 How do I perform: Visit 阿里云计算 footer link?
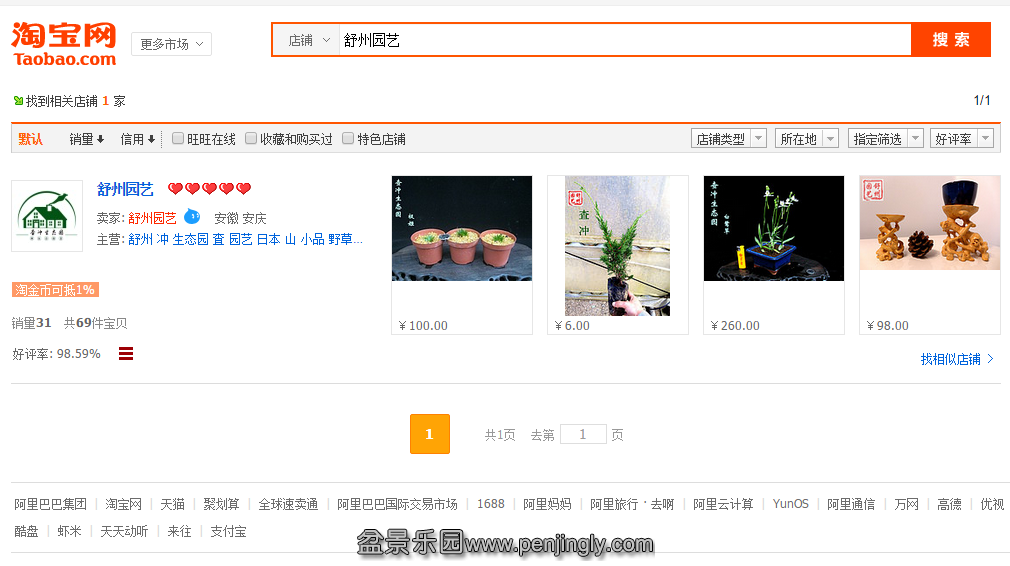click(723, 504)
